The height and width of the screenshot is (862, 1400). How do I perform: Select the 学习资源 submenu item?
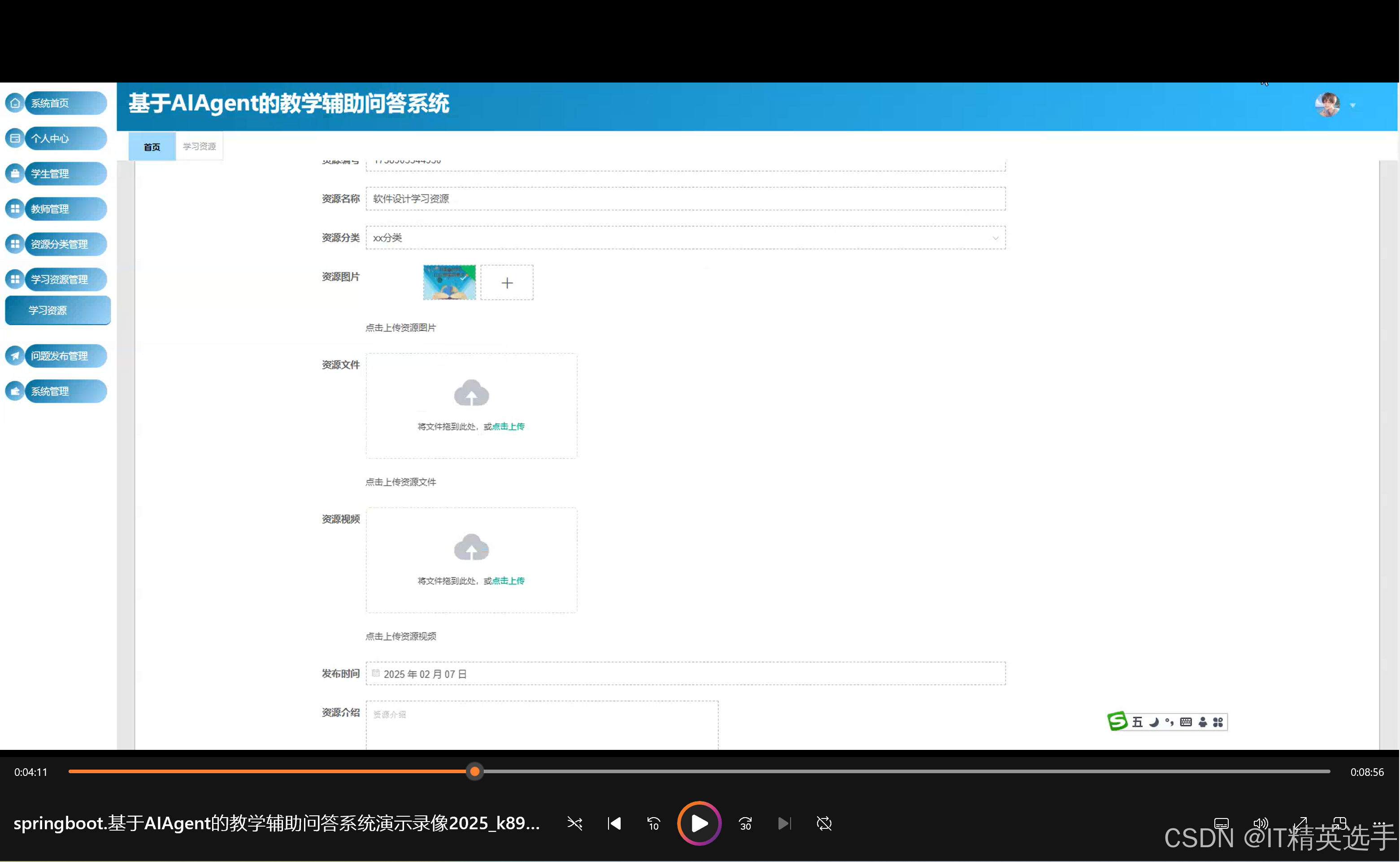(x=57, y=311)
